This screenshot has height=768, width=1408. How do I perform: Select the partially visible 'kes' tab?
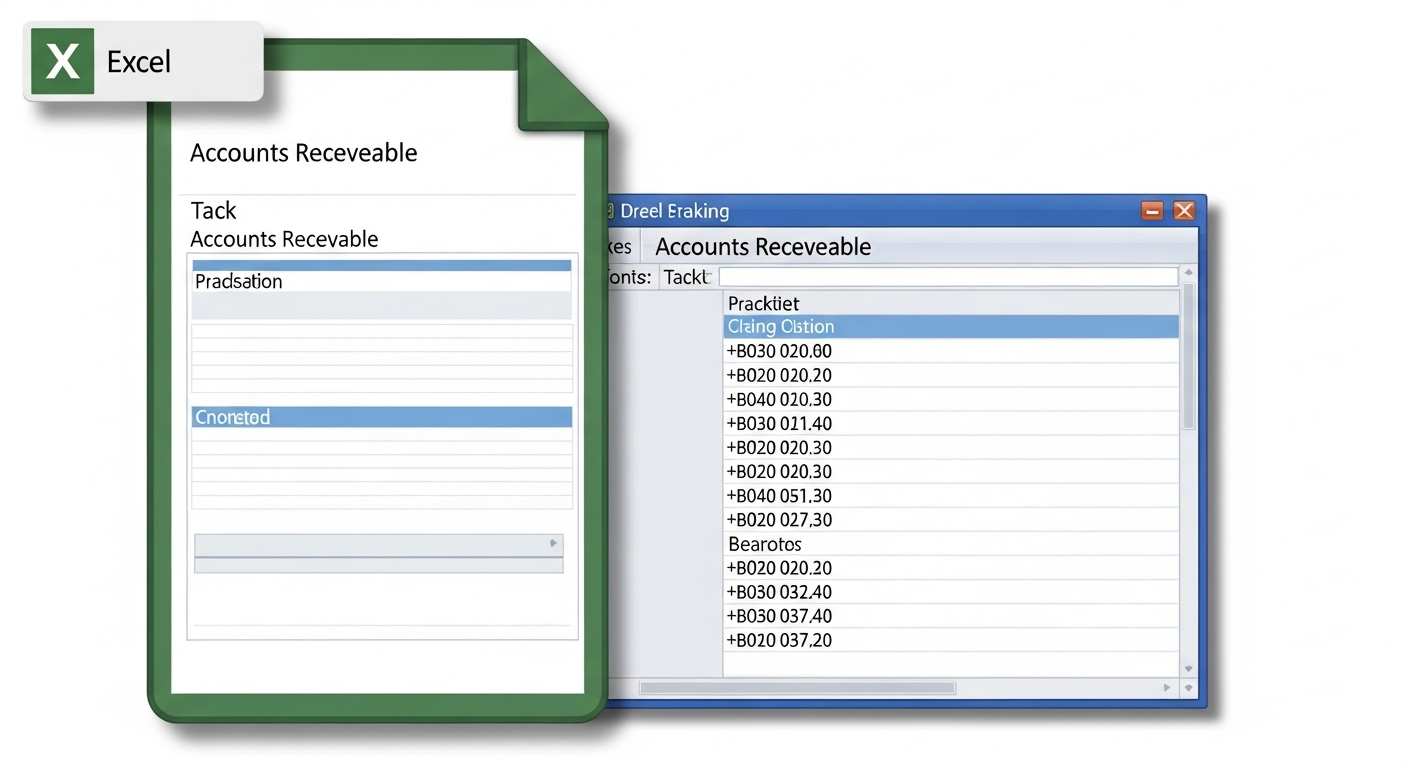(x=619, y=247)
